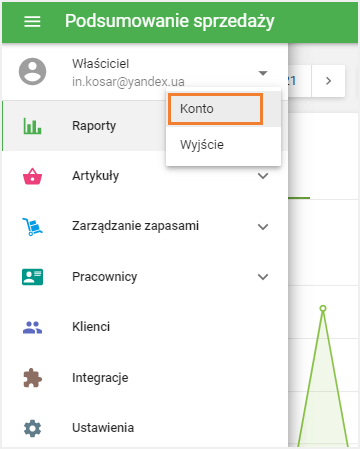This screenshot has height=449, width=360.
Task: Click the user avatar icon
Action: [32, 72]
